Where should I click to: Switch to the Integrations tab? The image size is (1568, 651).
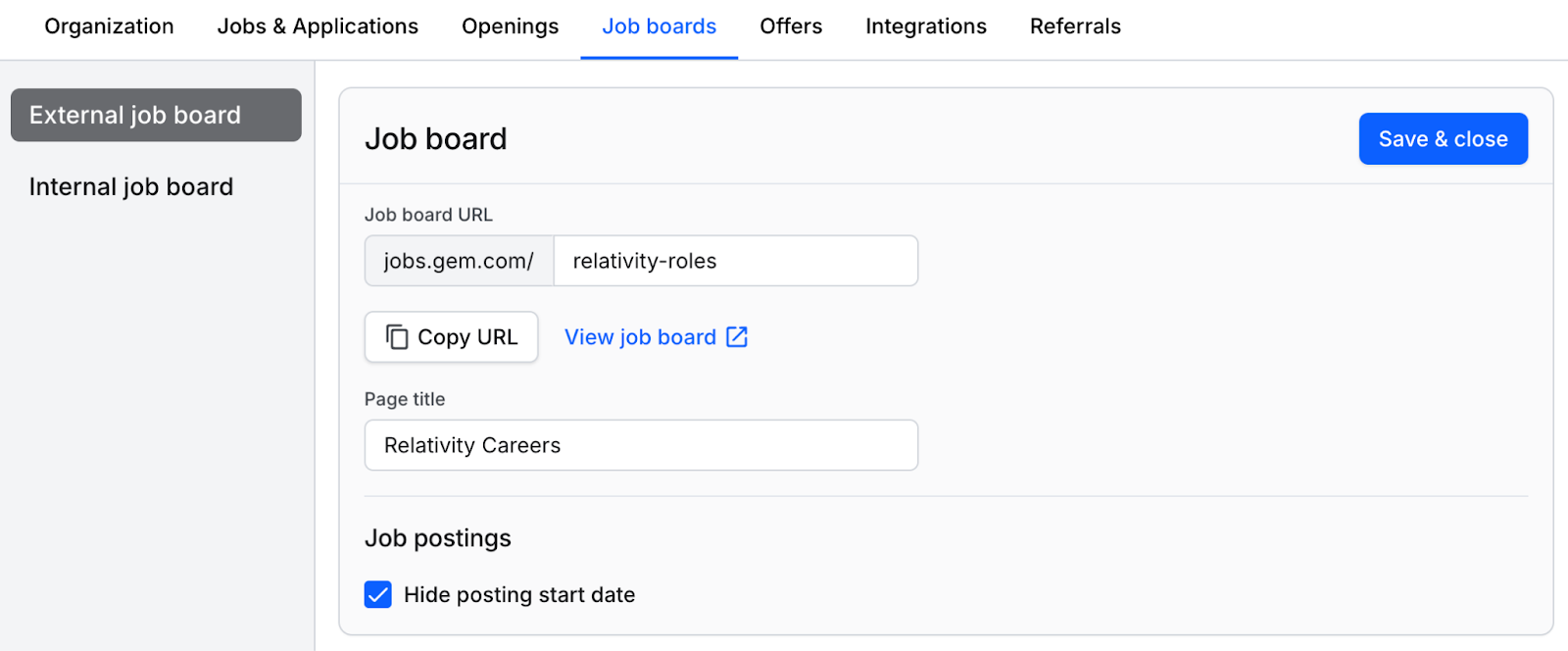pyautogui.click(x=925, y=26)
